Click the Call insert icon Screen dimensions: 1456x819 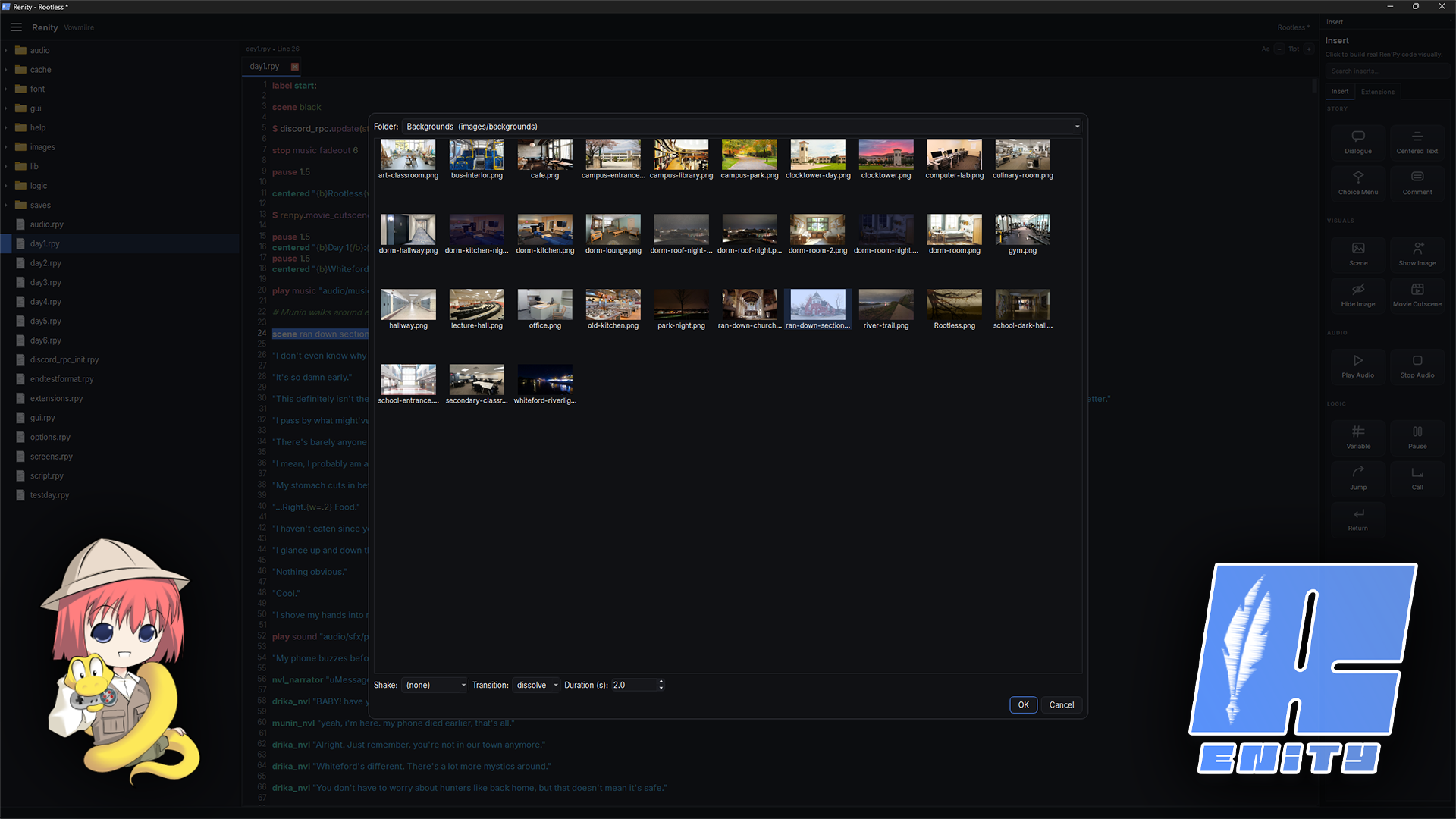(1417, 472)
